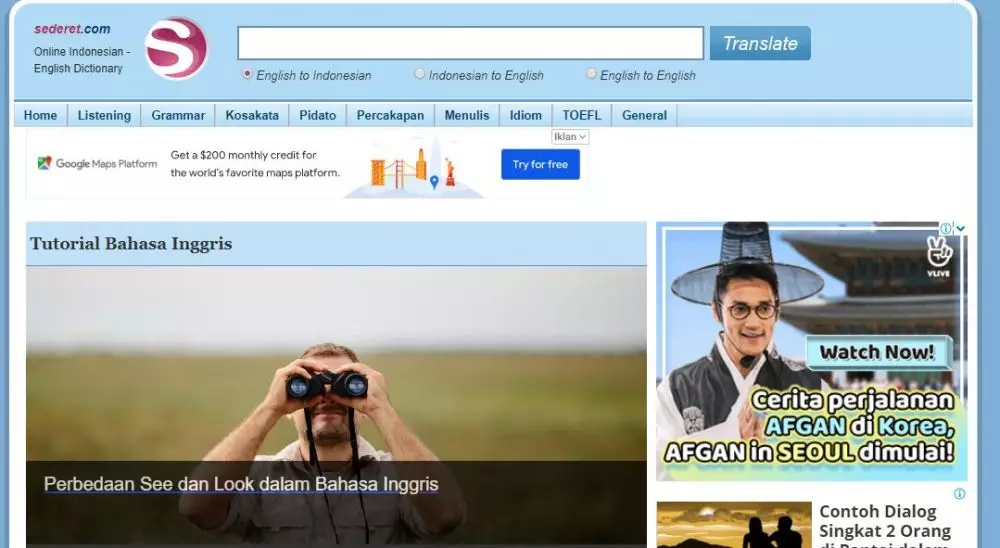
Task: Click the man with binoculars image
Action: 336,406
